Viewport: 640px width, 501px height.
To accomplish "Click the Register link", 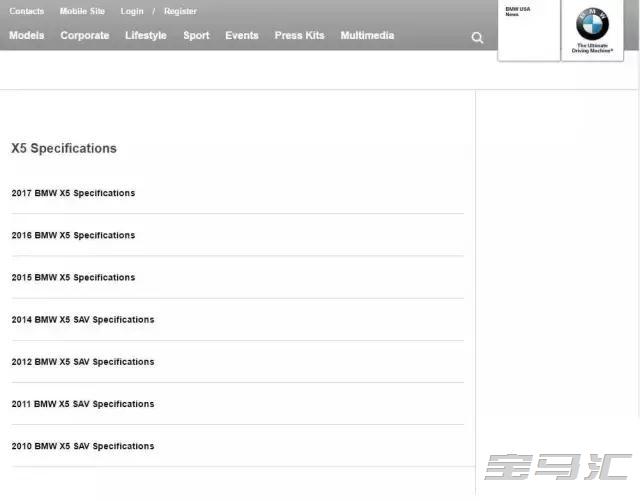I will click(180, 11).
